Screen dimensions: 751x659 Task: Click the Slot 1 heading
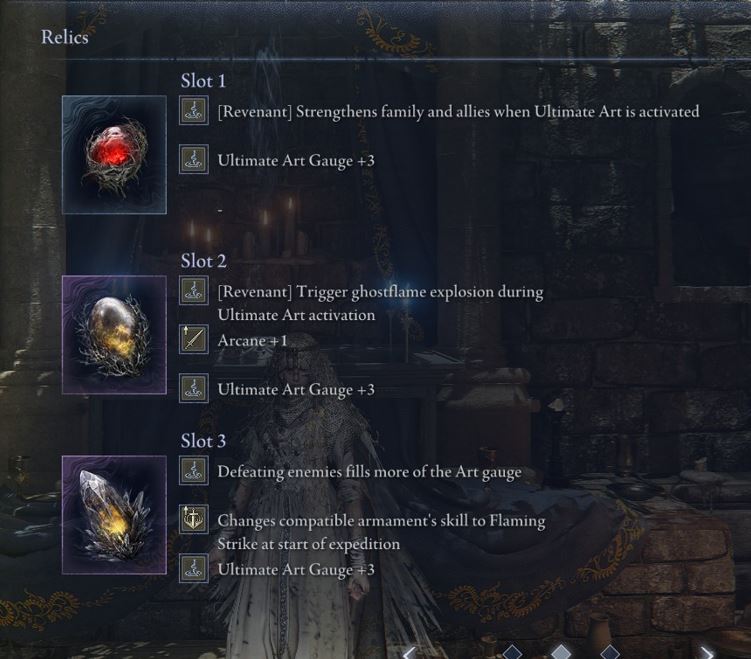pos(203,81)
